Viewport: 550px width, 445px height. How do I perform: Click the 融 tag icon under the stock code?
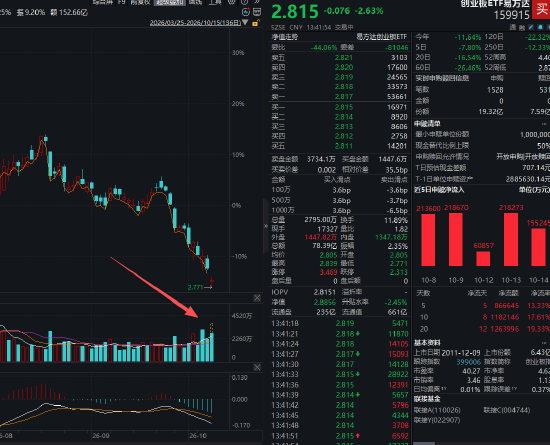522,27
